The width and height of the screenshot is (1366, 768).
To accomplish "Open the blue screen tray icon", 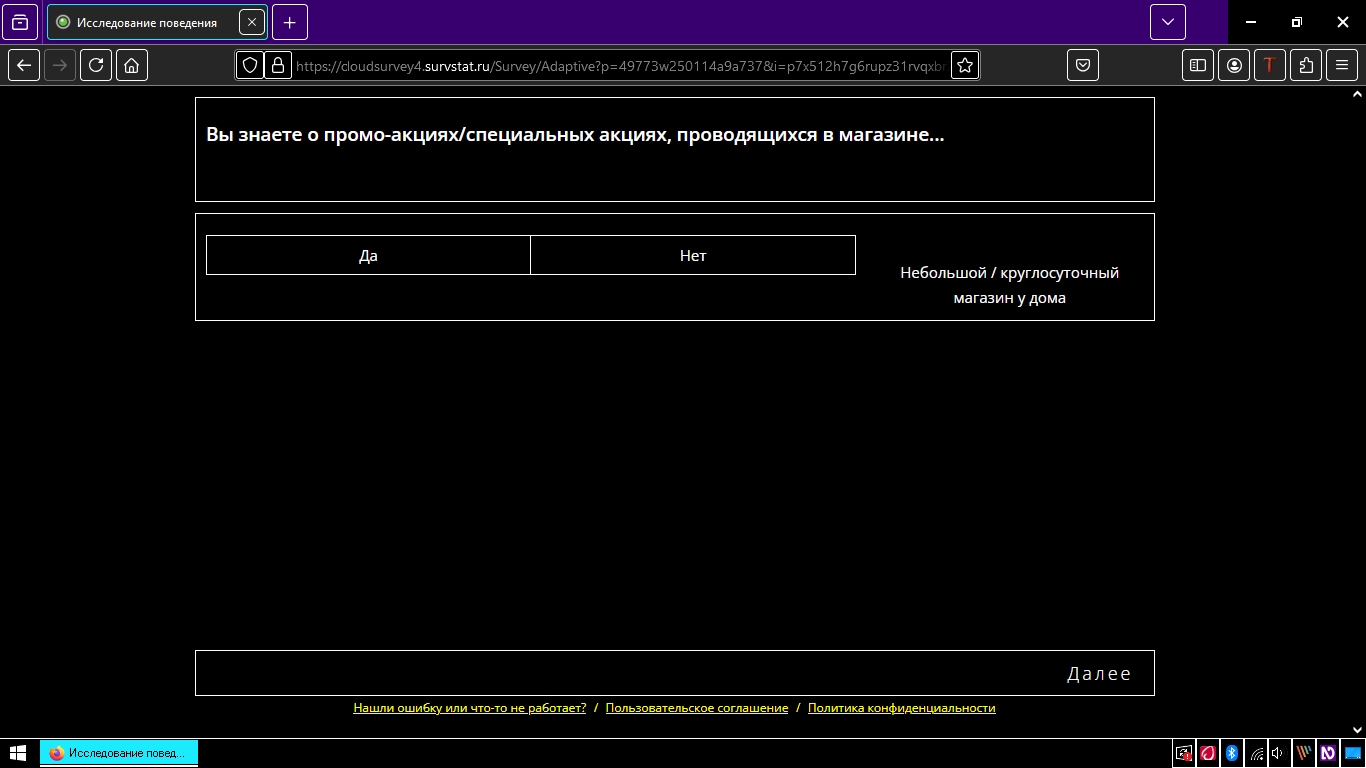I will (x=1353, y=753).
